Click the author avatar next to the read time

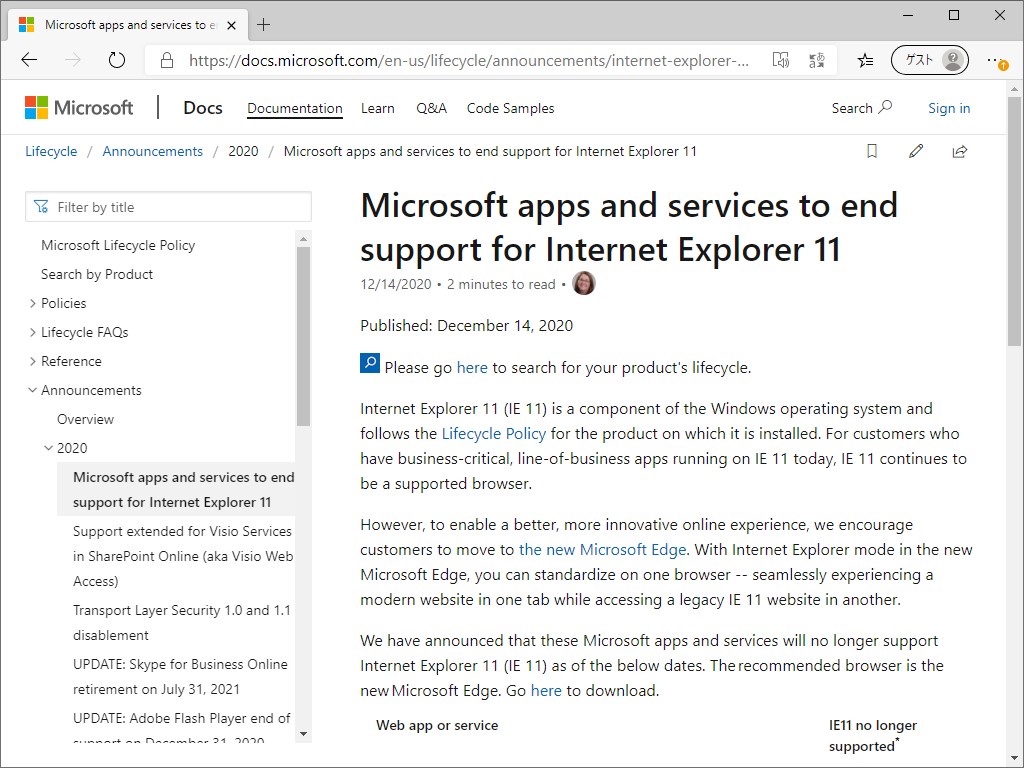[x=583, y=283]
